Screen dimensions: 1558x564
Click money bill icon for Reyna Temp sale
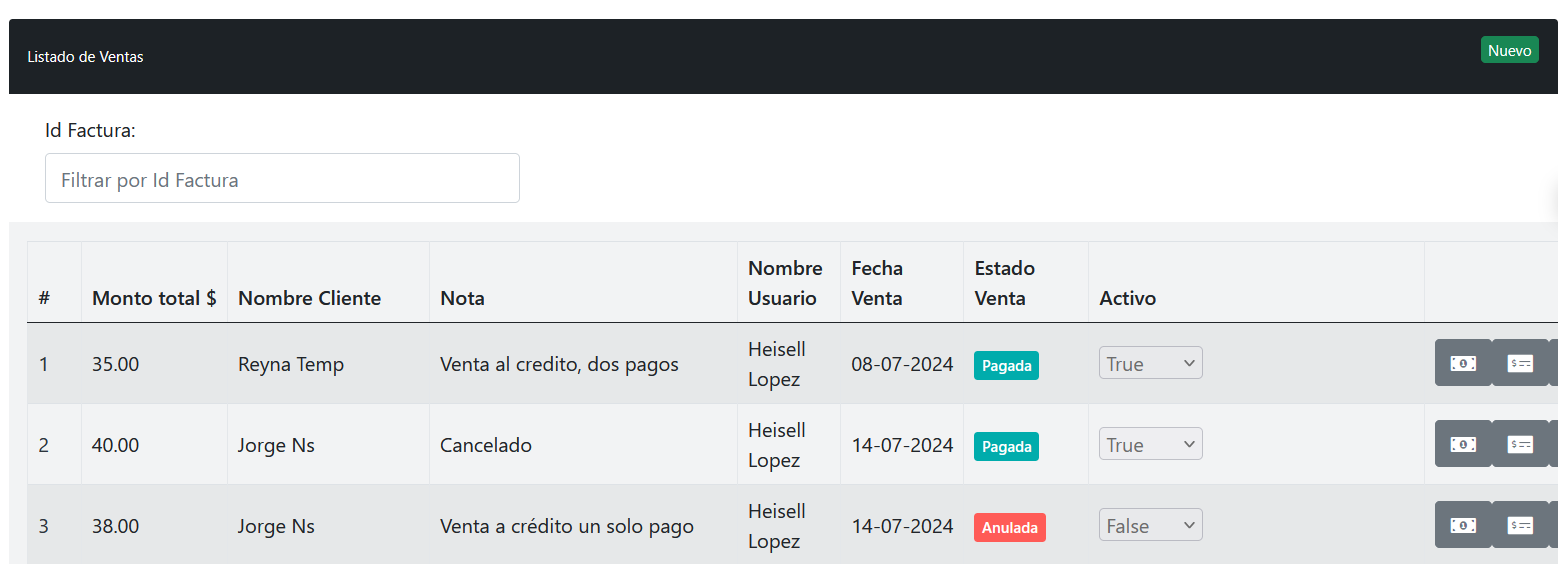point(1463,363)
